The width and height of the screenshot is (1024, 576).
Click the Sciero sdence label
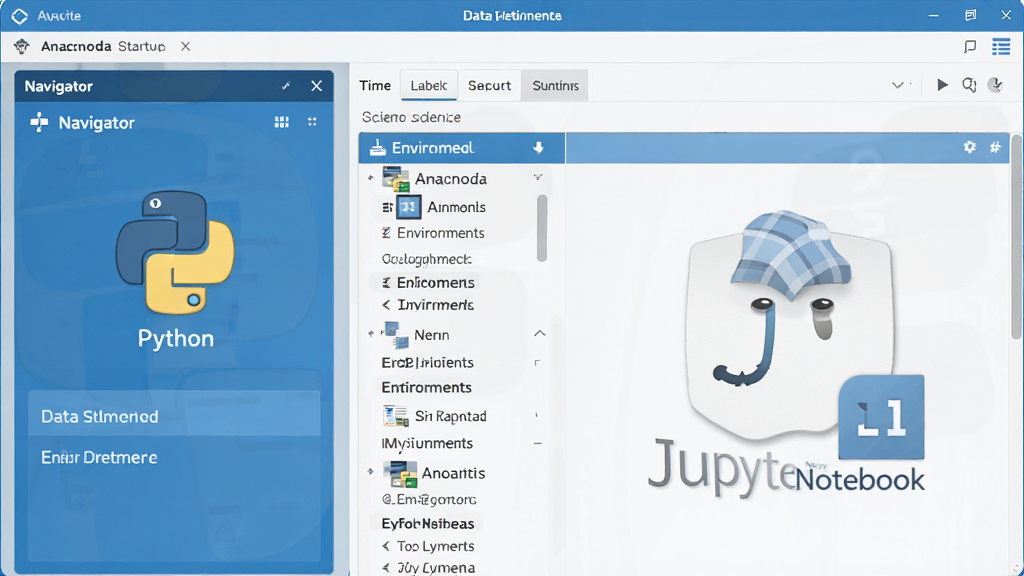click(411, 117)
